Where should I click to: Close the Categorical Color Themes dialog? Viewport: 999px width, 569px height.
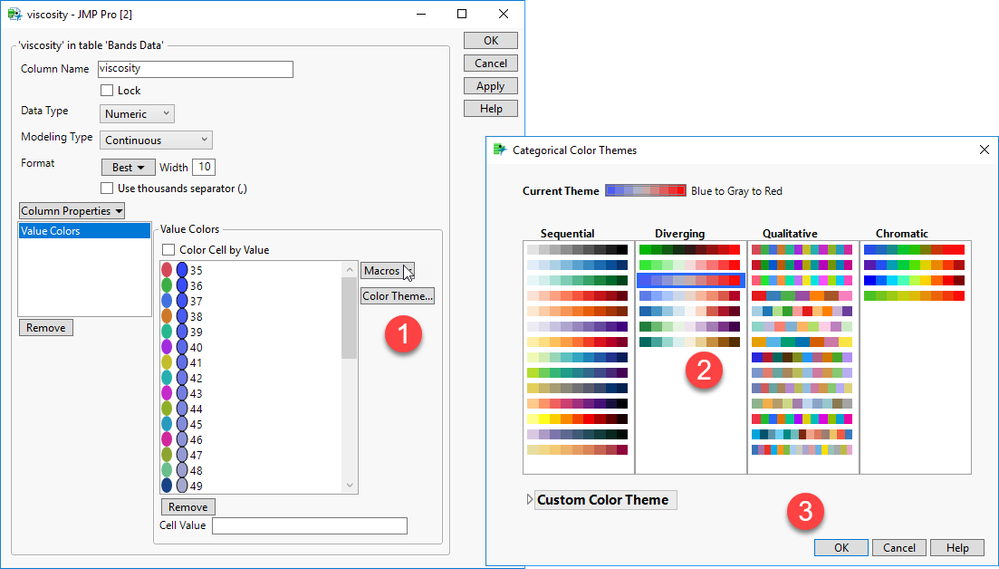pos(984,150)
